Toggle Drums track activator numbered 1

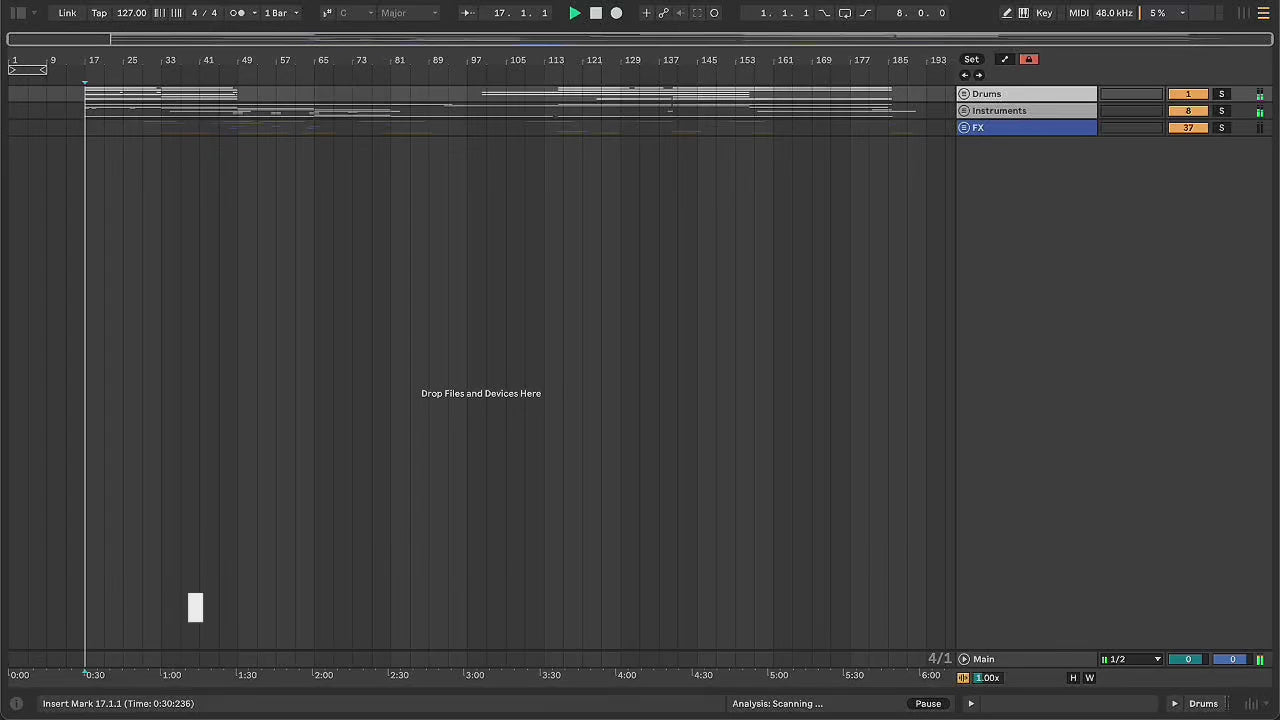1188,94
